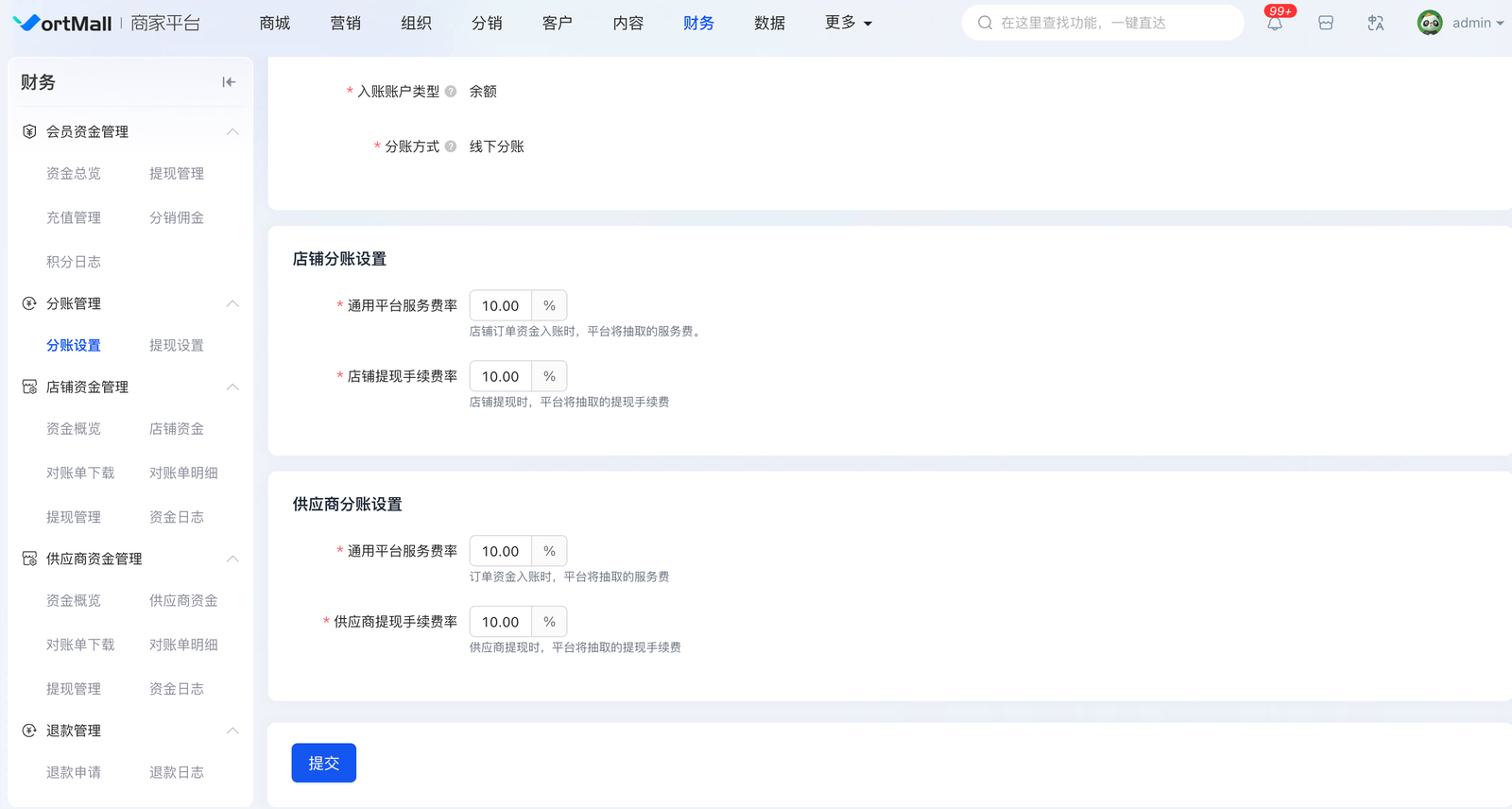This screenshot has width=1512, height=809.
Task: Click the admin avatar image
Action: pos(1430,23)
